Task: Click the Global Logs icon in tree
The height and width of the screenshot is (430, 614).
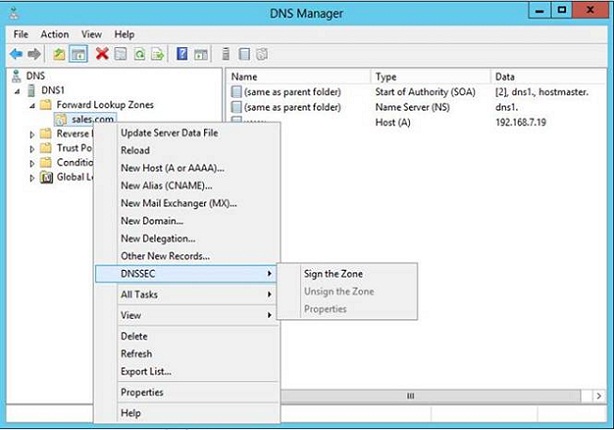Action: click(46, 177)
